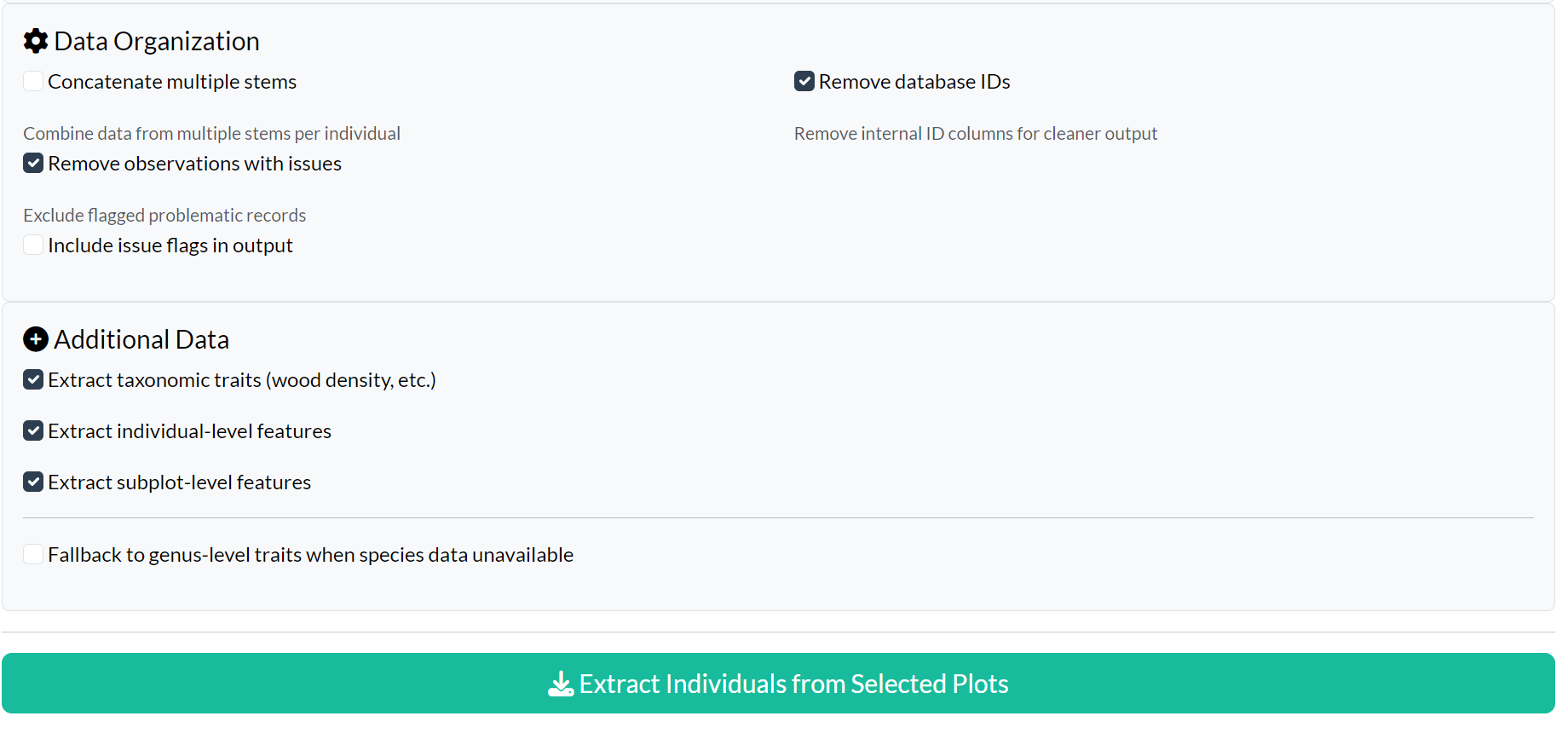Viewport: 1568px width, 745px height.
Task: Click the plus icon beside Additional Data
Action: pos(35,338)
